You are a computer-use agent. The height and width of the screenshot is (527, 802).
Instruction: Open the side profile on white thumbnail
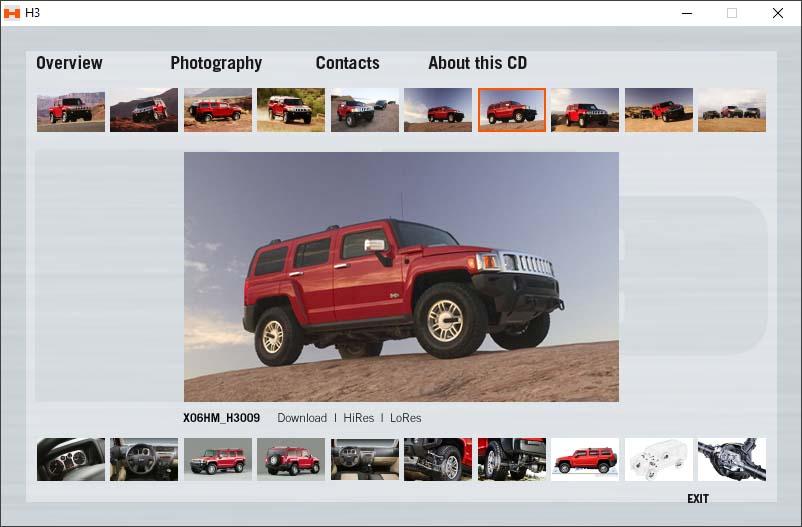tap(585, 459)
